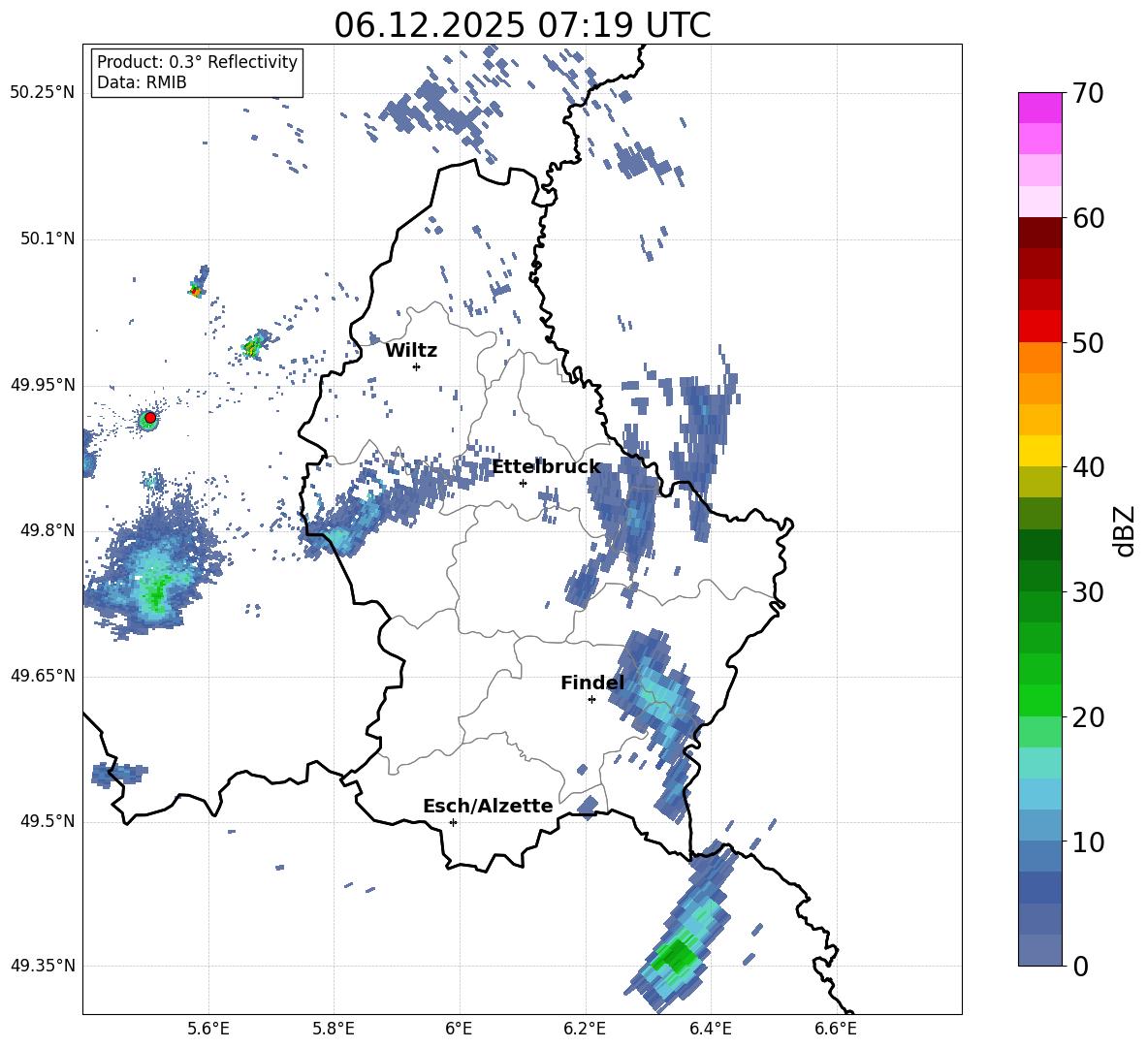This screenshot has width=1148, height=1048.
Task: Click the colorbar tick label 10
Action: point(1088,842)
